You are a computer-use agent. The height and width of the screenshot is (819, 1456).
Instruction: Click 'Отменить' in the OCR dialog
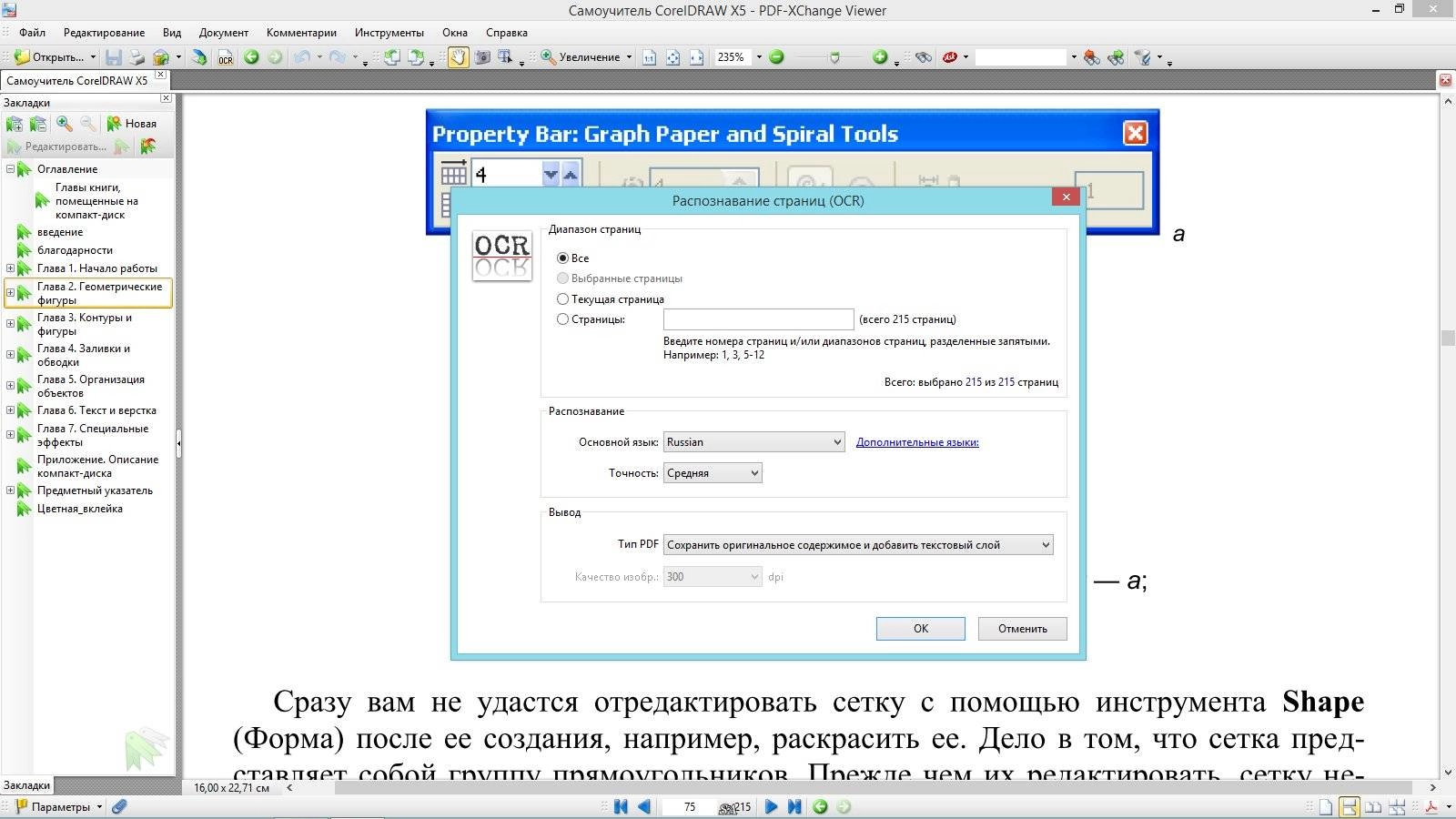[x=1023, y=629]
